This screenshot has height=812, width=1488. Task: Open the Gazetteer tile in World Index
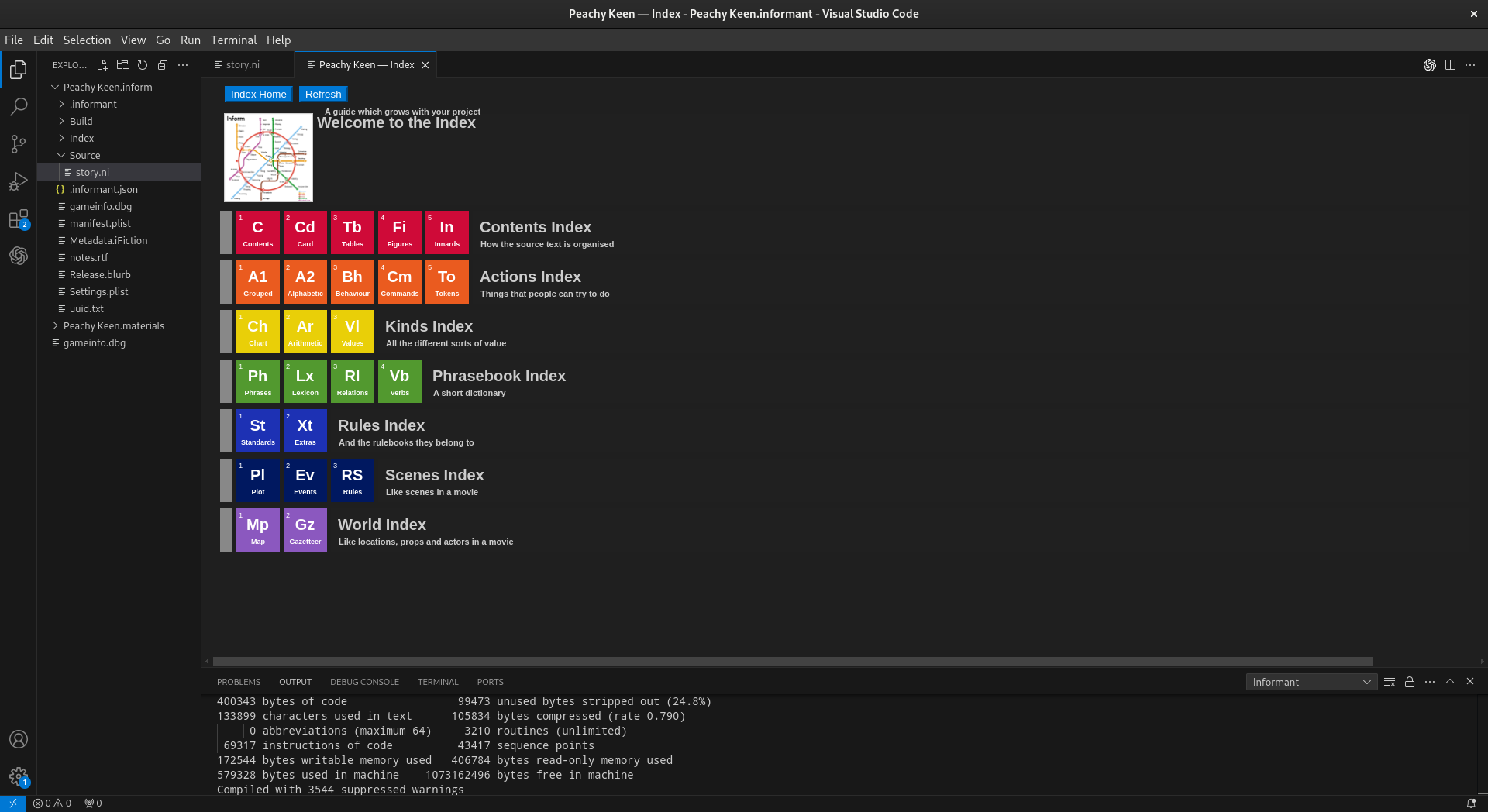point(305,530)
